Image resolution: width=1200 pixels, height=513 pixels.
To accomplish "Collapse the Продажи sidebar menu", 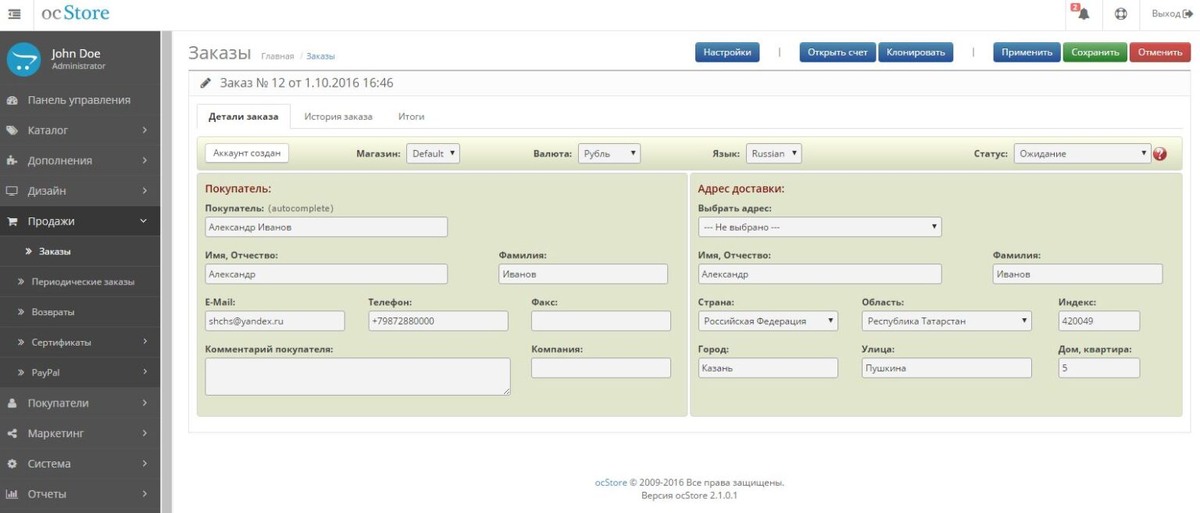I will point(80,221).
